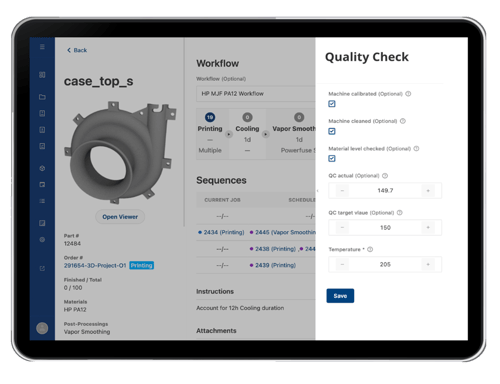500x384 pixels.
Task: Click the external link icon in sidebar
Action: [42, 268]
